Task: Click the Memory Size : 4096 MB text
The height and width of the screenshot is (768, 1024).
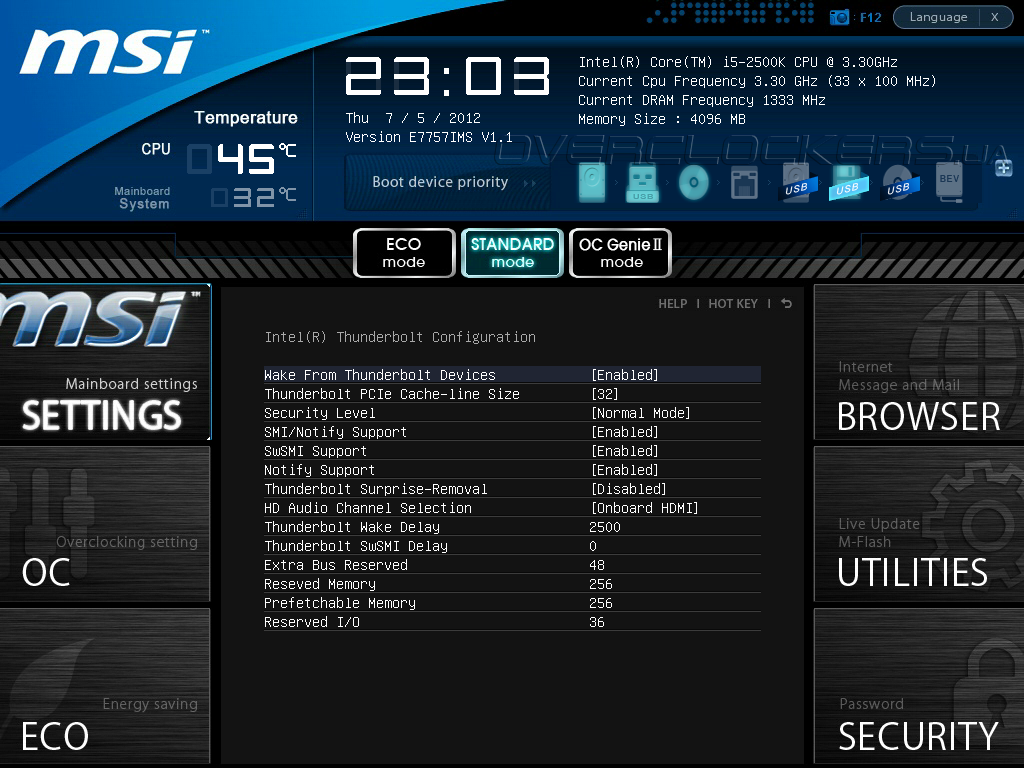Action: pos(662,119)
